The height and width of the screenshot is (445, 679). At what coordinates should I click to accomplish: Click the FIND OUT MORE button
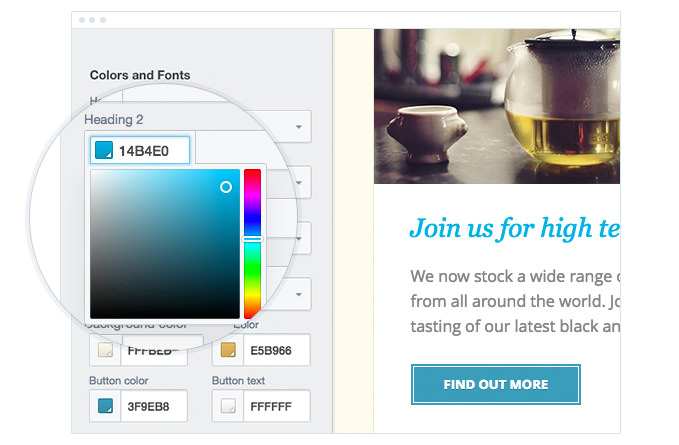[495, 384]
